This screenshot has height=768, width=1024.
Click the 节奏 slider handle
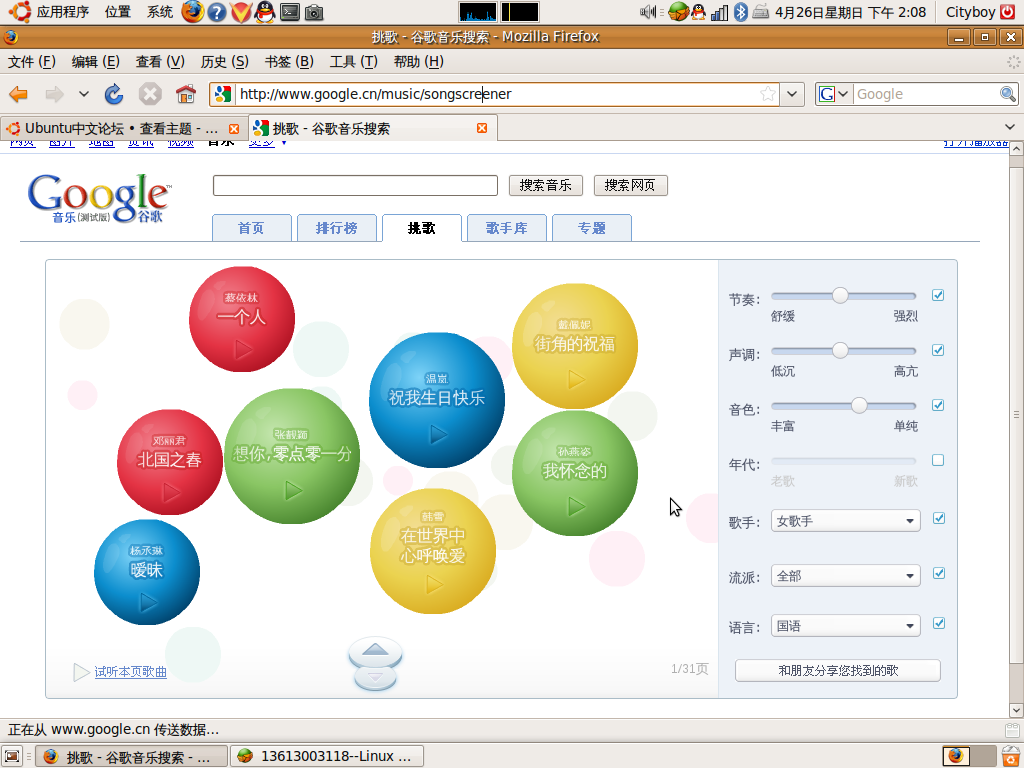(x=840, y=295)
